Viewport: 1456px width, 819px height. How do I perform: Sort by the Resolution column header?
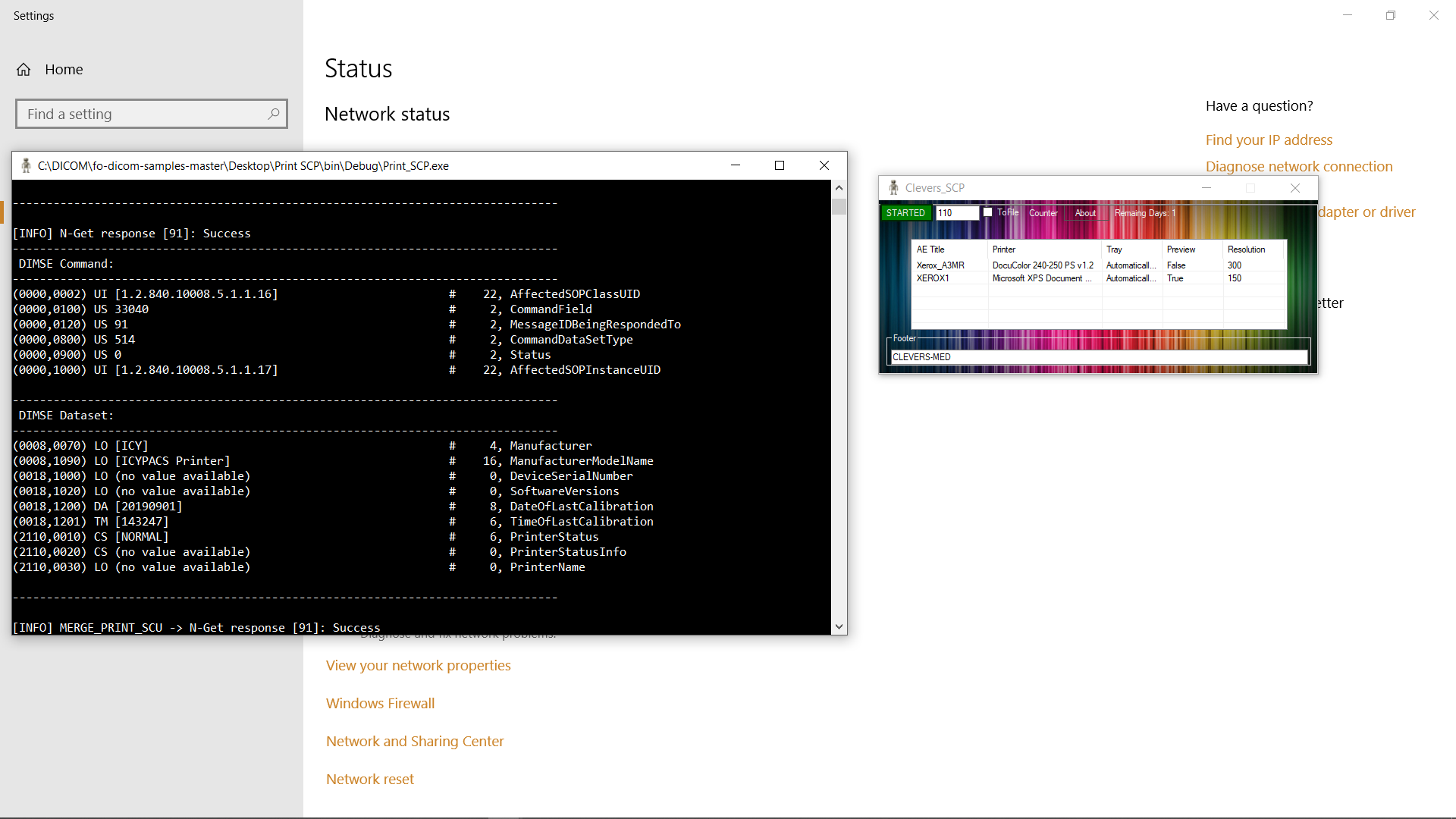click(1246, 249)
